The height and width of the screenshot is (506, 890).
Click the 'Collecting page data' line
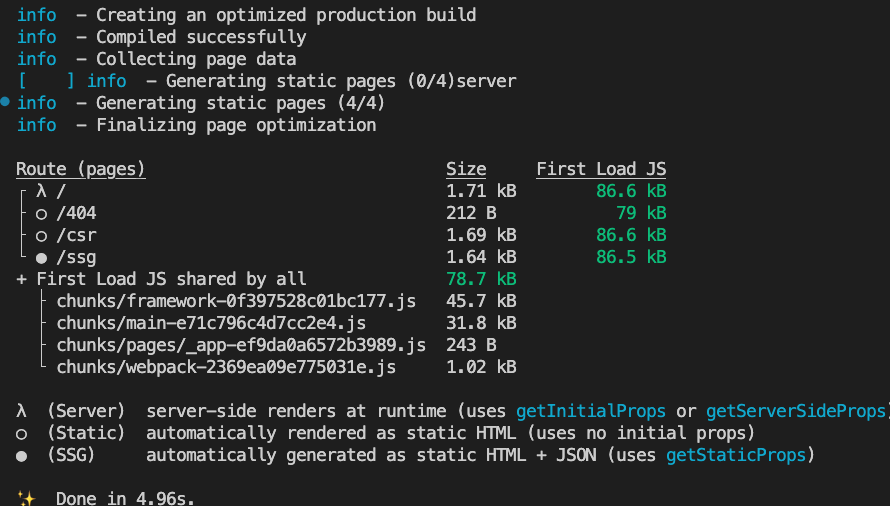coord(196,60)
